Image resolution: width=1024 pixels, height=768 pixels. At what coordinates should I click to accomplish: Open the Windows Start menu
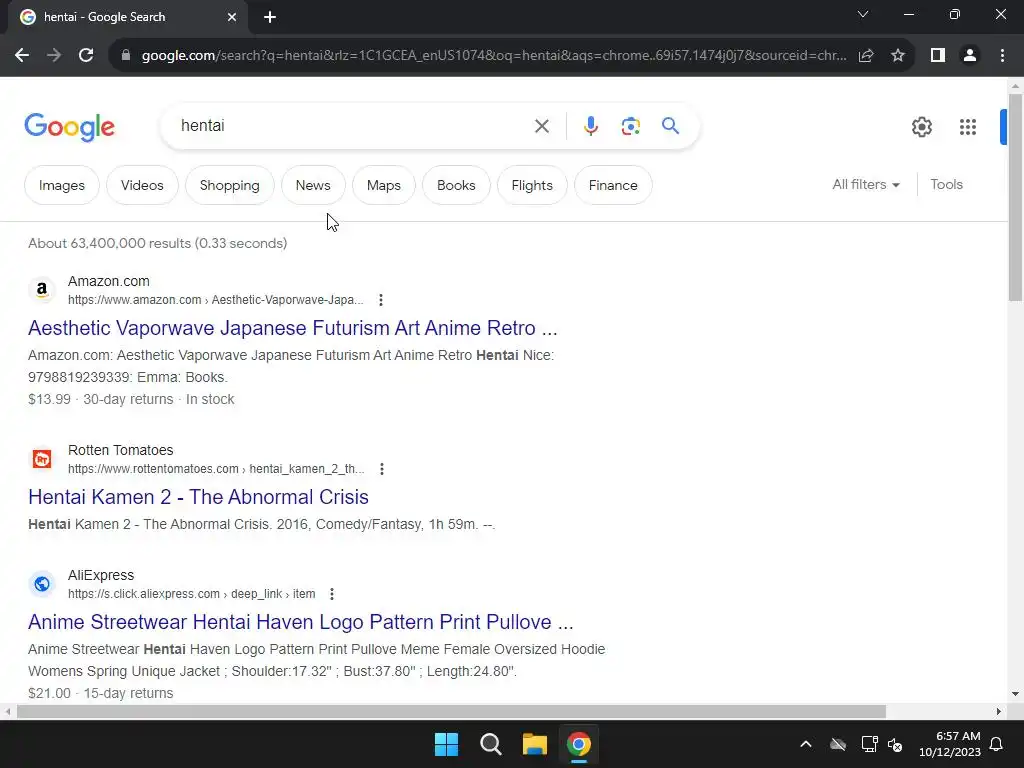tap(447, 744)
